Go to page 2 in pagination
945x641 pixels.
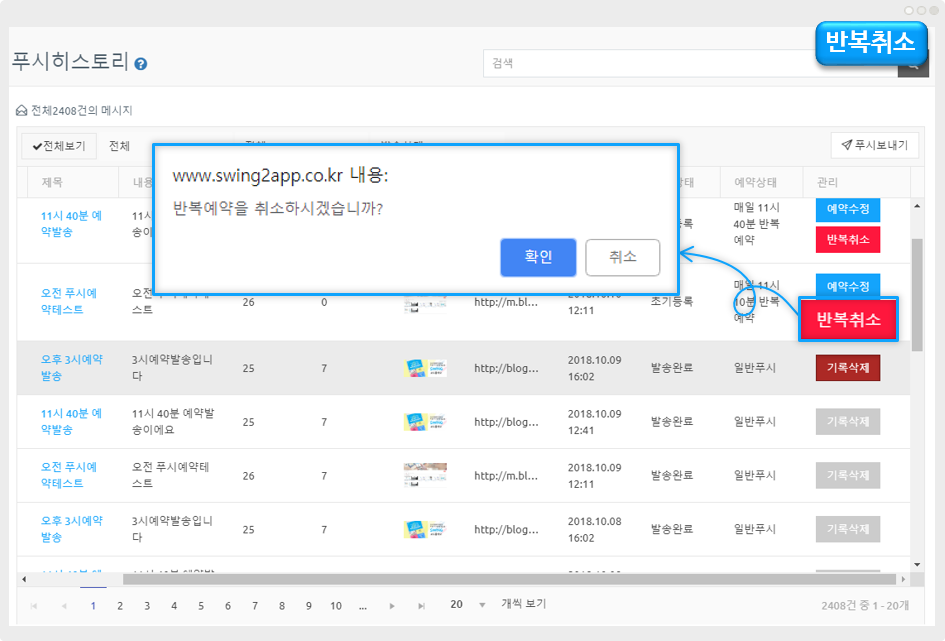click(120, 606)
